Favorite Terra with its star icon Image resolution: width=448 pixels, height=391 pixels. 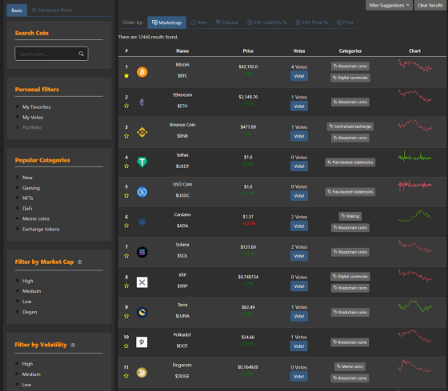(126, 316)
